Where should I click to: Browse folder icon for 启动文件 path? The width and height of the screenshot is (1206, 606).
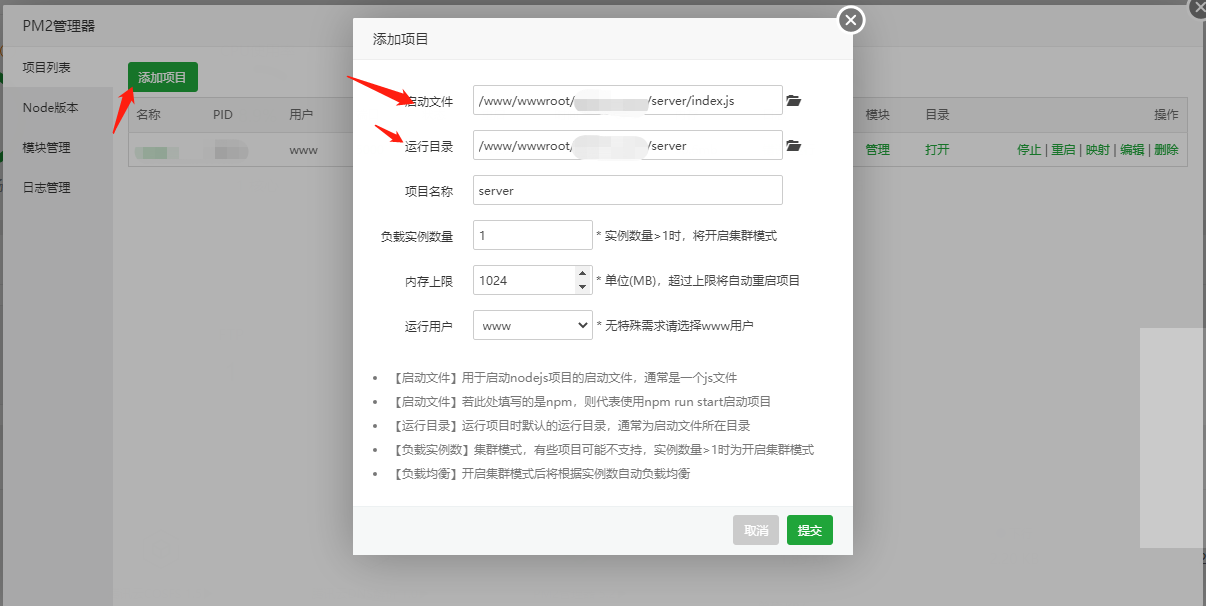[x=794, y=101]
